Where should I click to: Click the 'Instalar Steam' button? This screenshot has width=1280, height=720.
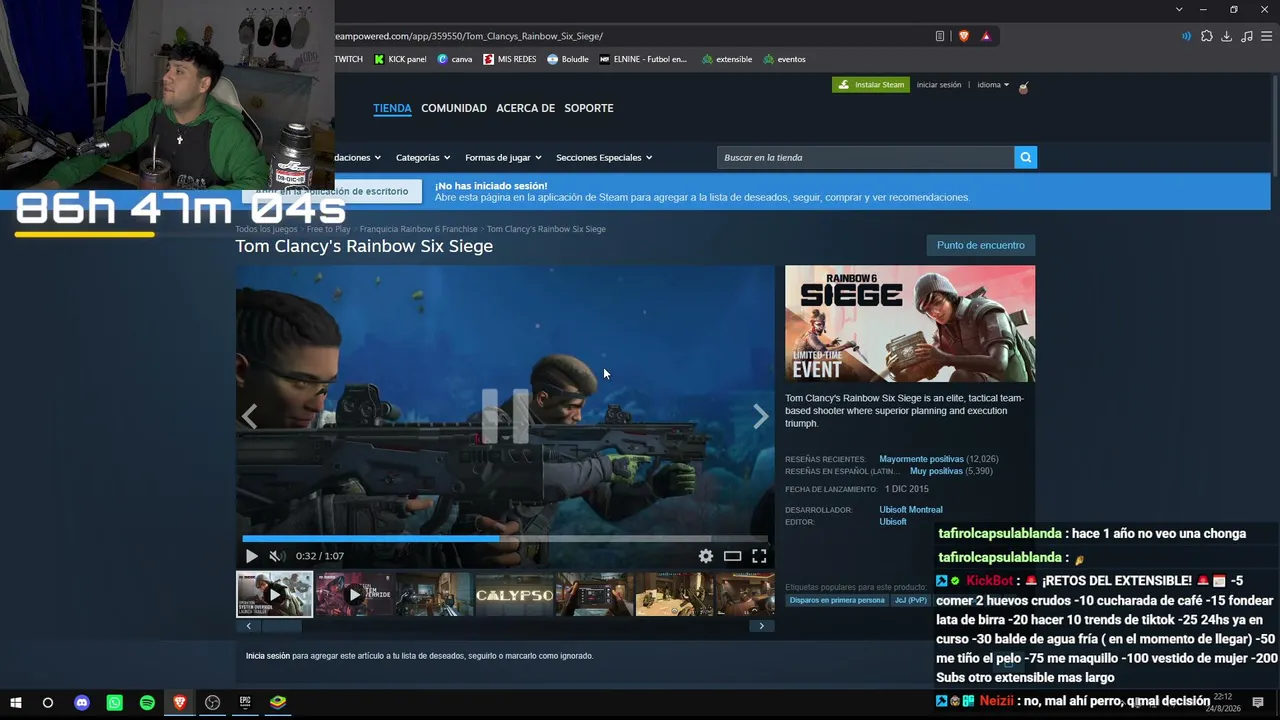871,85
